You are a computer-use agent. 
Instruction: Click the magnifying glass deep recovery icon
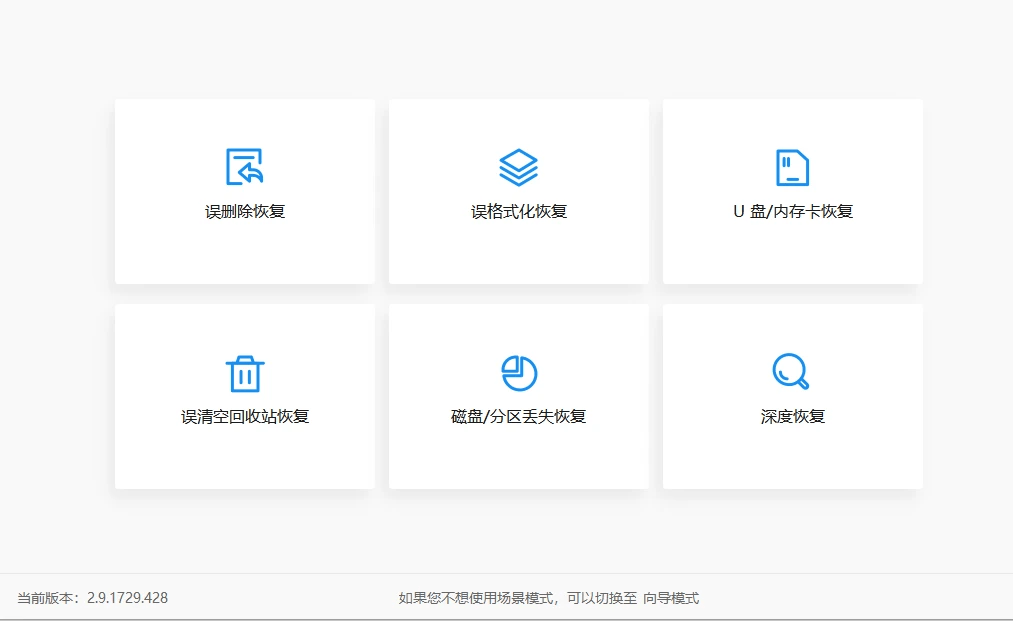click(x=791, y=372)
